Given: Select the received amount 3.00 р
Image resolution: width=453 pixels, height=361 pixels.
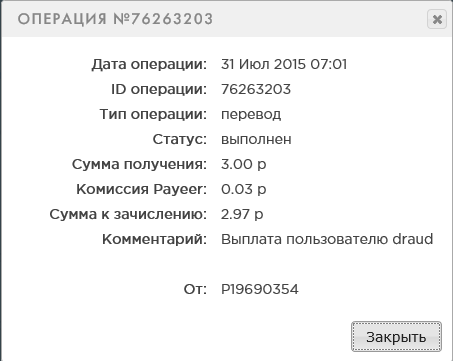Looking at the screenshot, I should click(x=244, y=164).
